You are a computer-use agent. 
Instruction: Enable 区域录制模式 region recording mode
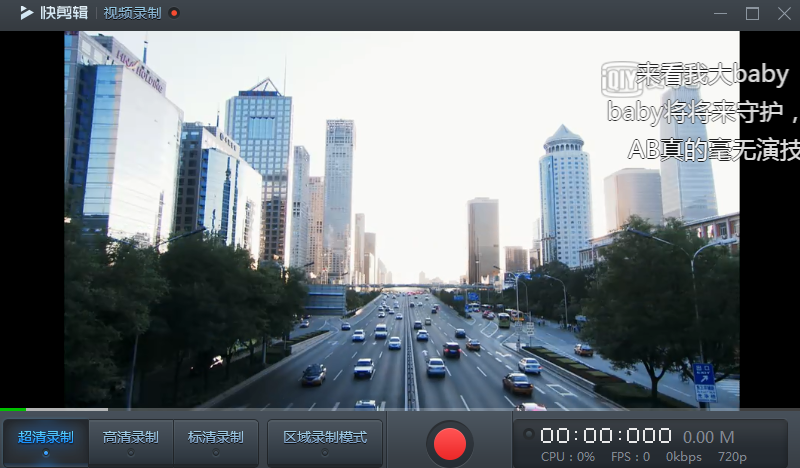pos(325,441)
